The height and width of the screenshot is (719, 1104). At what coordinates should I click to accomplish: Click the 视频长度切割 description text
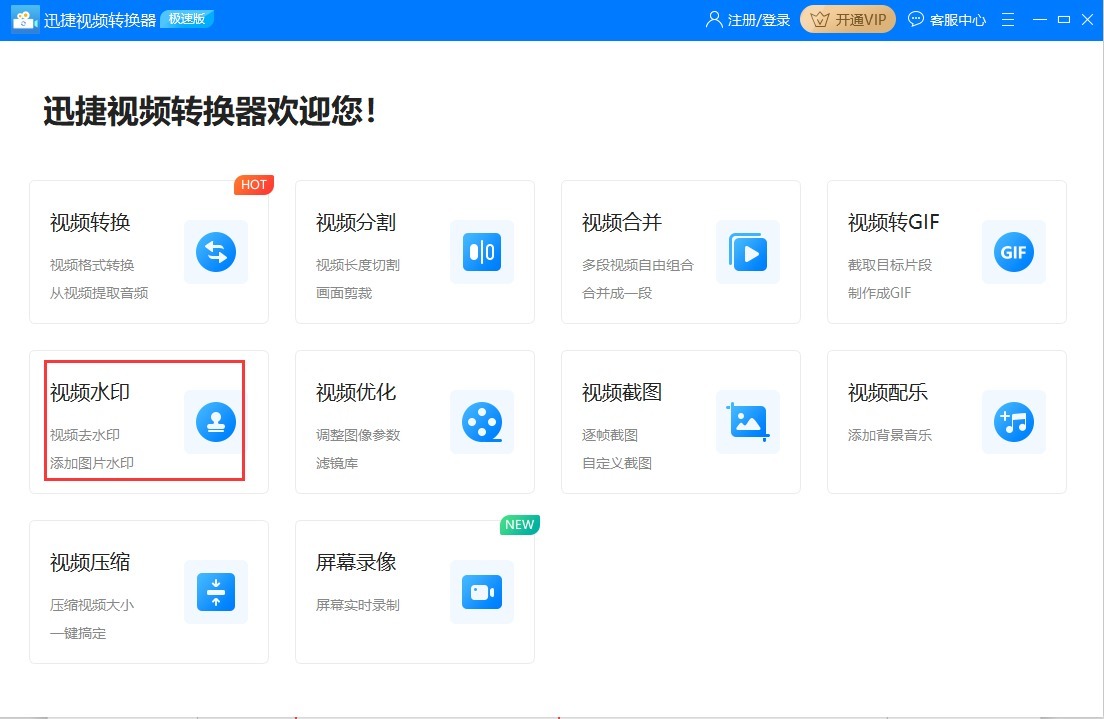coord(358,265)
